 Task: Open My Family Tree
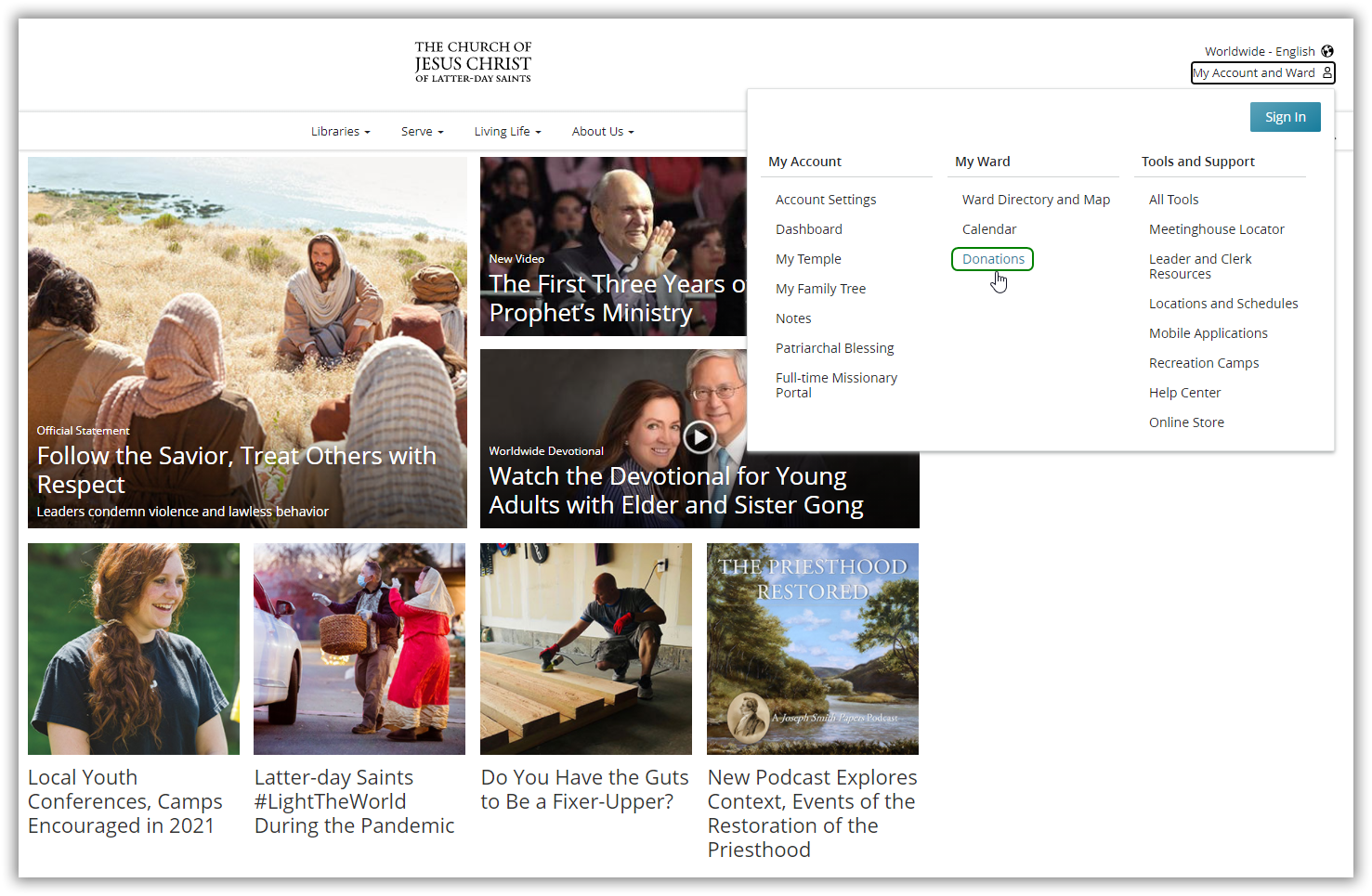pyautogui.click(x=820, y=289)
